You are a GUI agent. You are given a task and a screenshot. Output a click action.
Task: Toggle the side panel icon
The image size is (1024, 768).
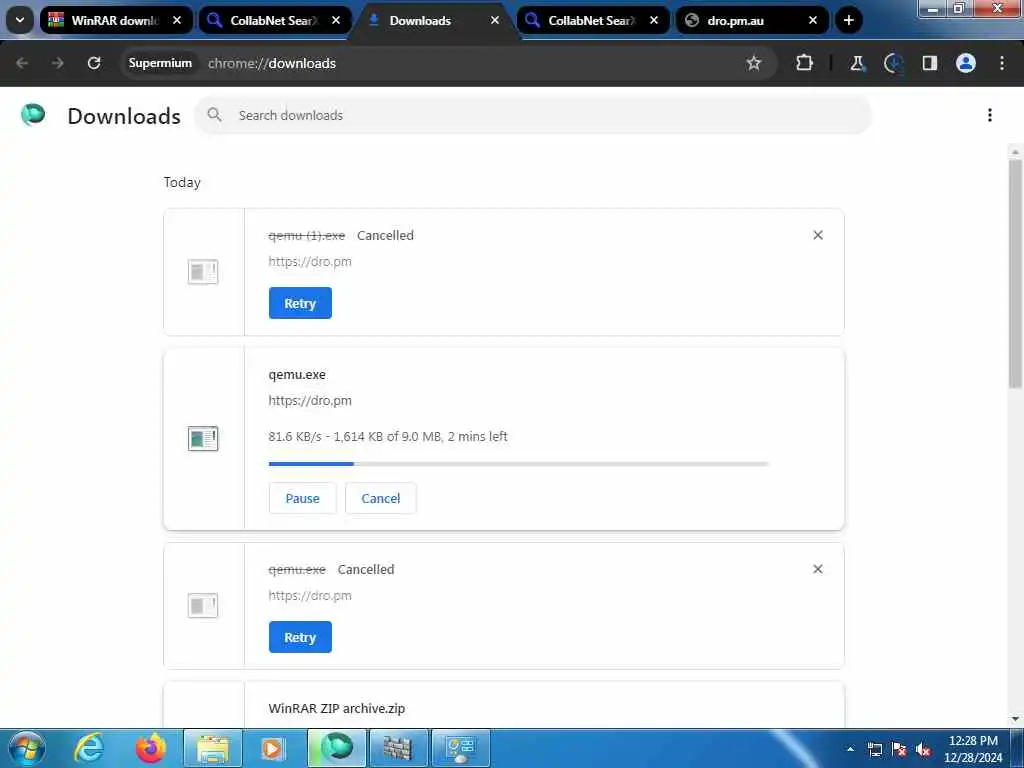(x=929, y=63)
